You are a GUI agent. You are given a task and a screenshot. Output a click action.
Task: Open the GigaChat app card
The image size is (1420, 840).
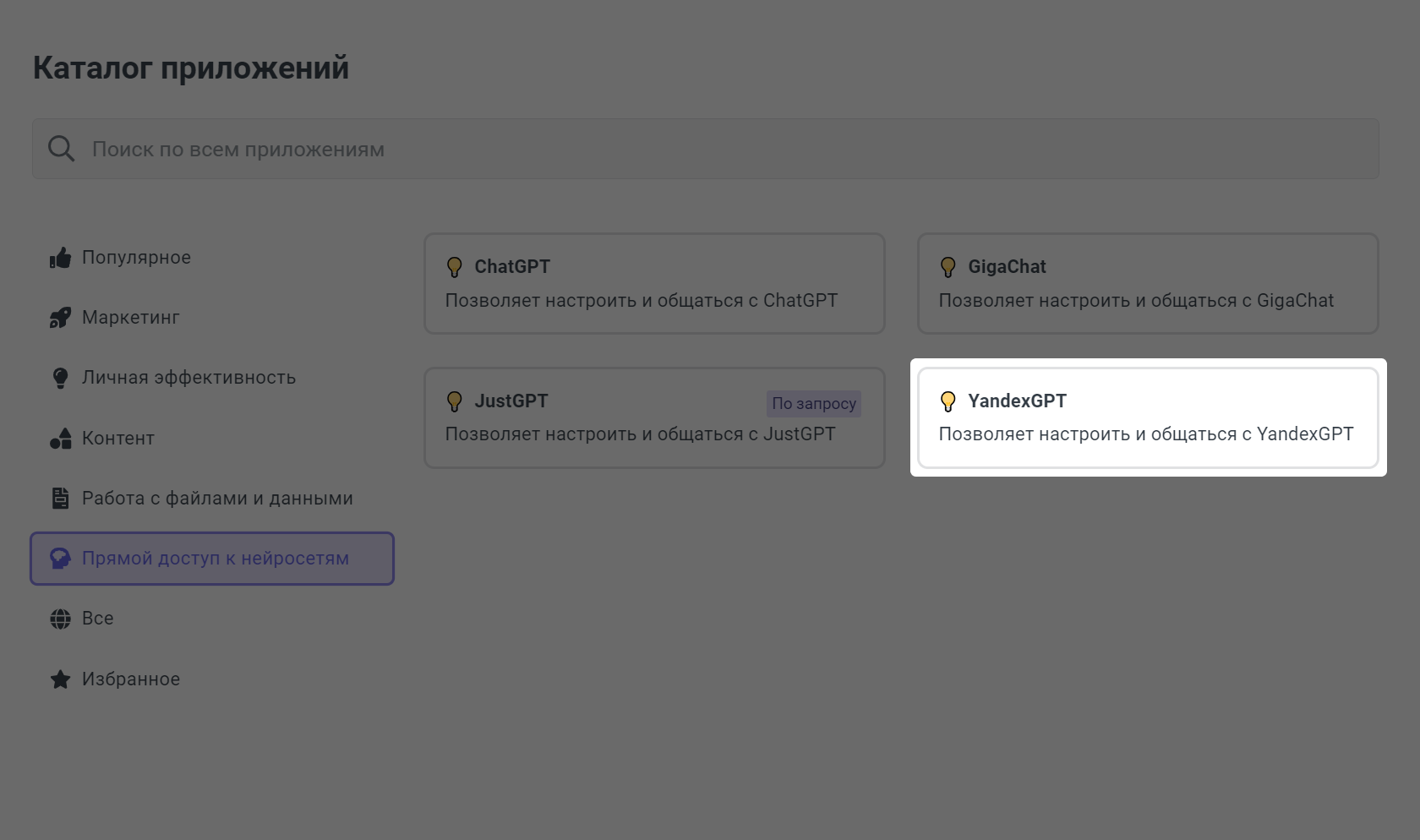[1147, 284]
